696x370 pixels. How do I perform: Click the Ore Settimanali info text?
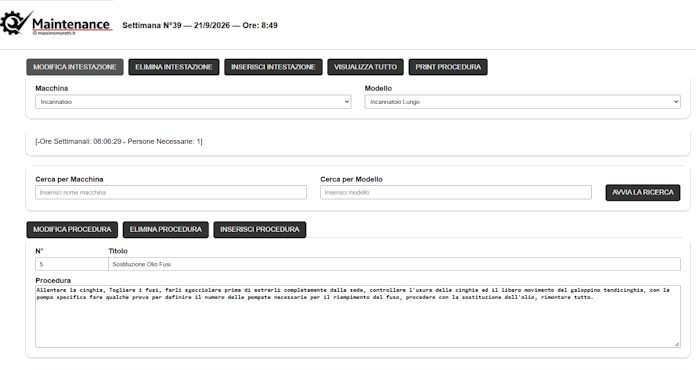coord(119,142)
